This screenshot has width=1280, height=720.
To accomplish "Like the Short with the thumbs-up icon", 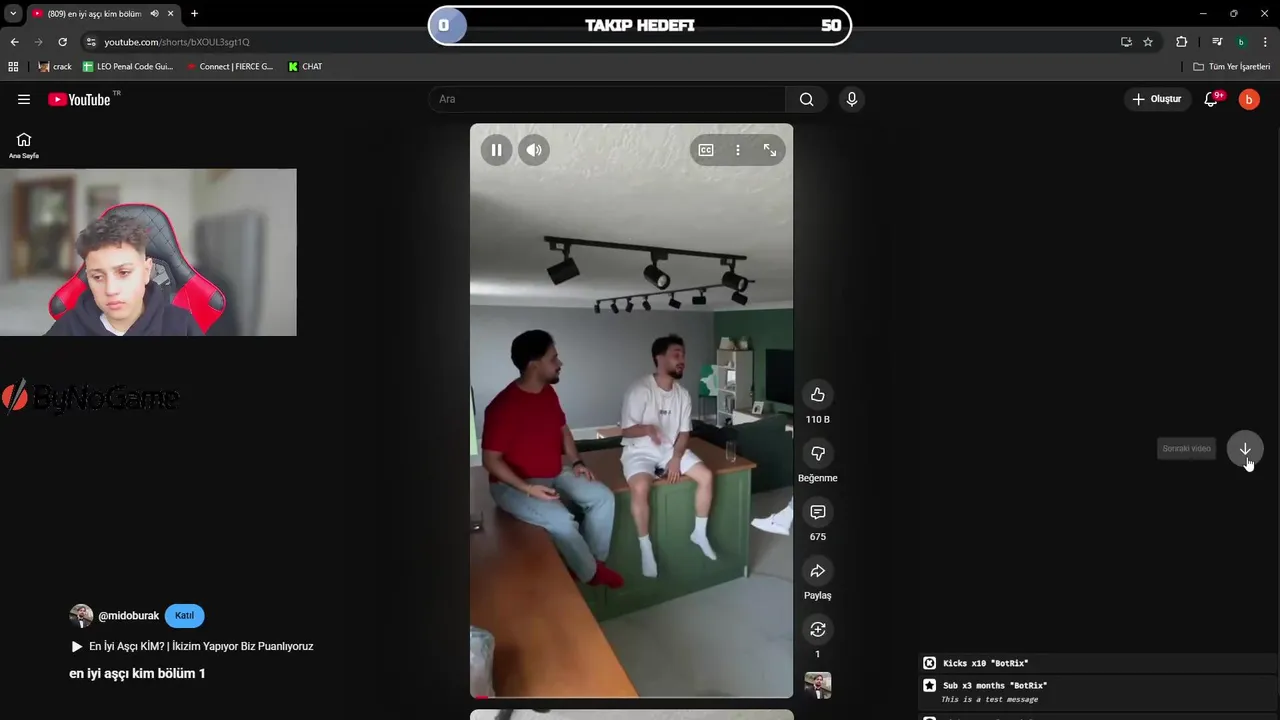I will [x=818, y=394].
